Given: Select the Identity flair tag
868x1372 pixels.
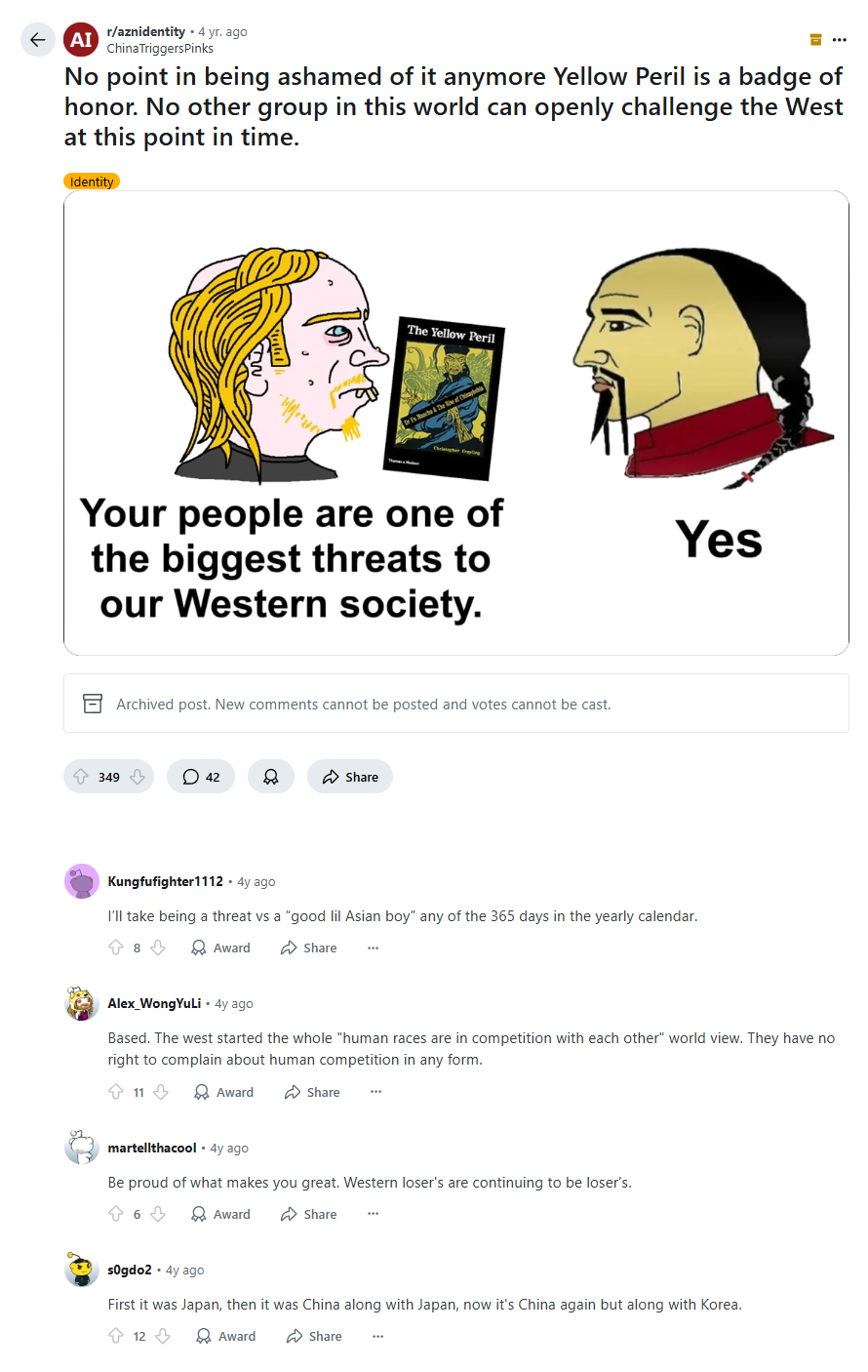Looking at the screenshot, I should [92, 182].
